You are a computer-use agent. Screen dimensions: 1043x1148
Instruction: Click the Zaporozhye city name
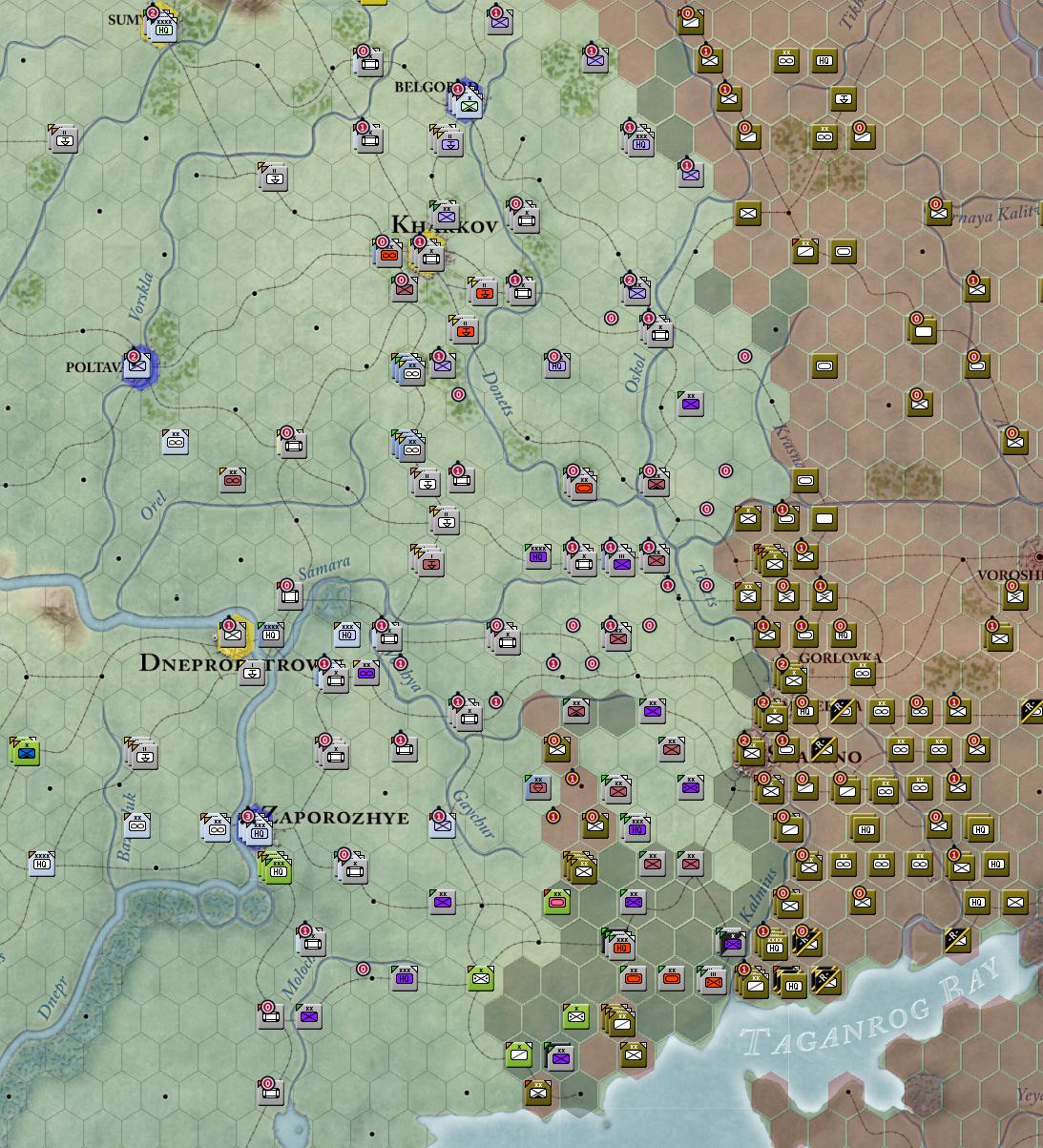[x=336, y=817]
